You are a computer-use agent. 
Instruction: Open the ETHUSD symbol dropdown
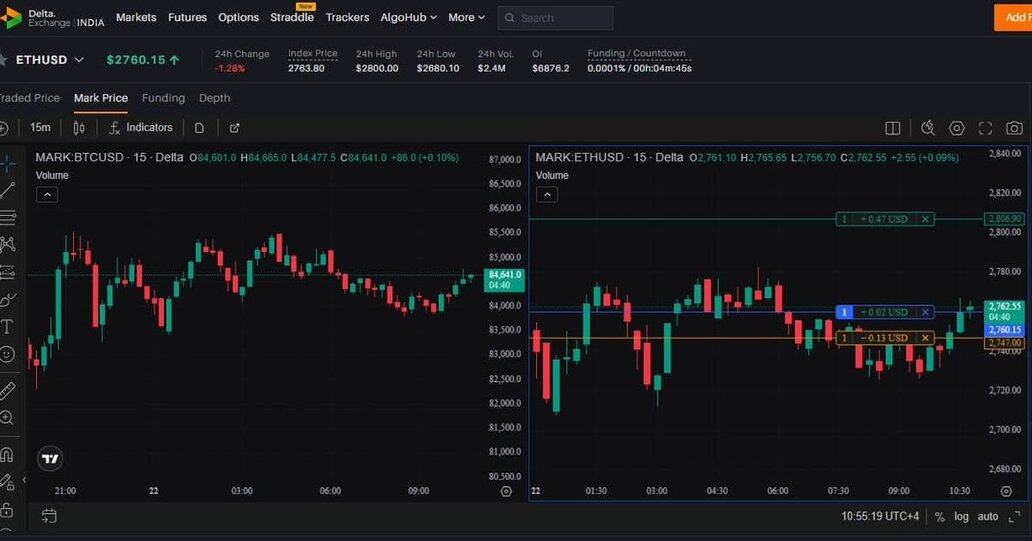[x=79, y=60]
